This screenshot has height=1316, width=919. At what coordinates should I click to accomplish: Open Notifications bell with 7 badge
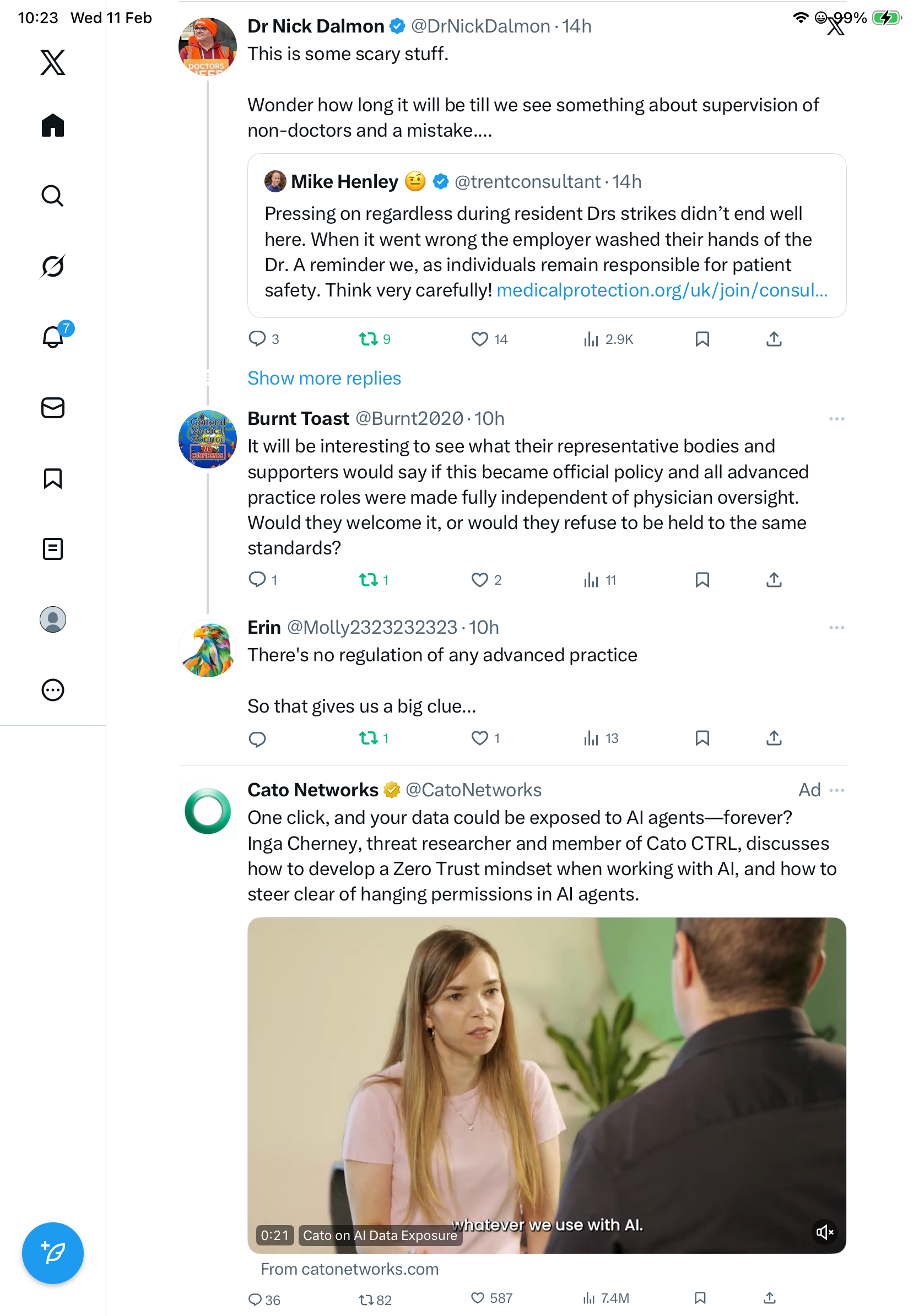tap(53, 337)
